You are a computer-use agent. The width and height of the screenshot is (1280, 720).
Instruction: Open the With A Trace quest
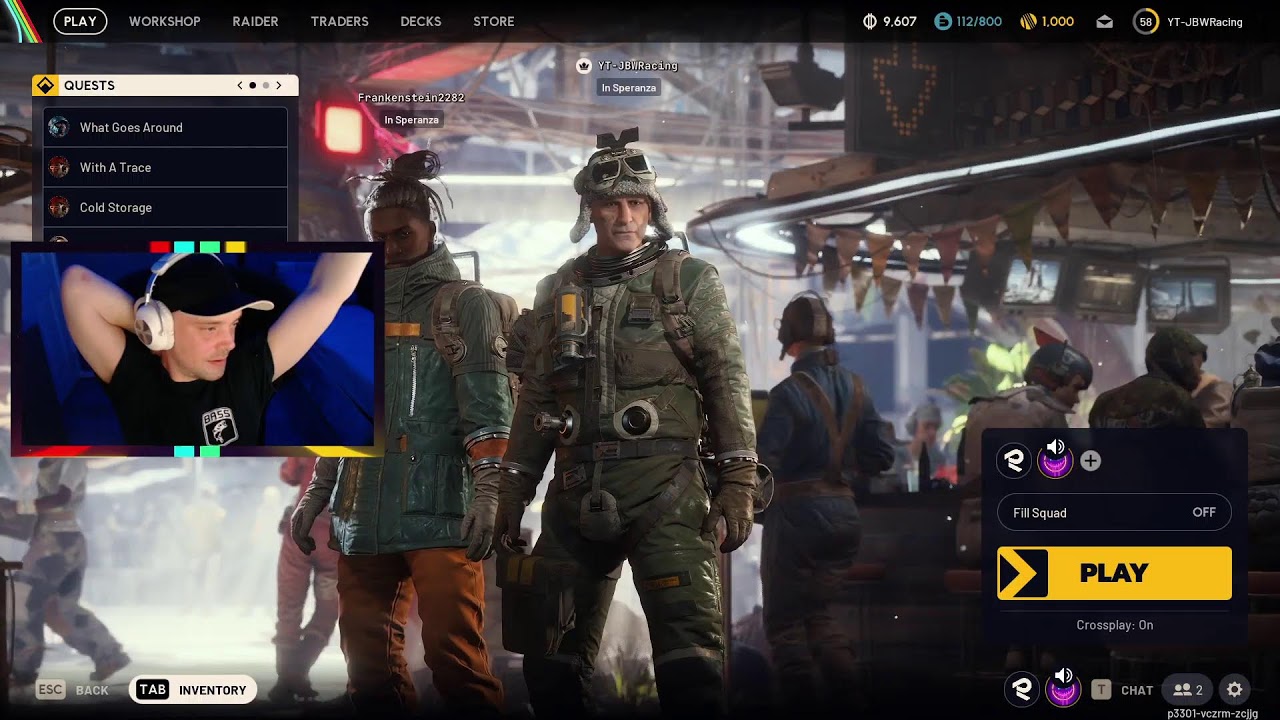tap(166, 167)
